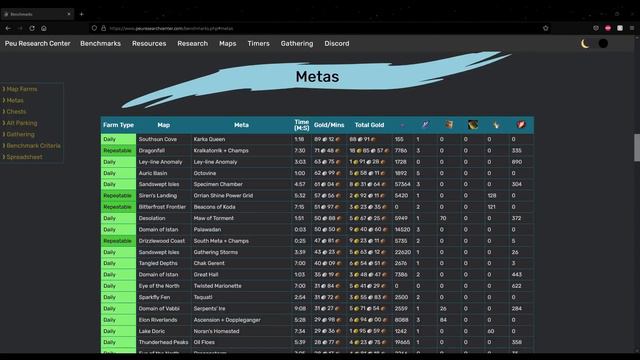Sort the table by Time (M:S) header

[302, 125]
